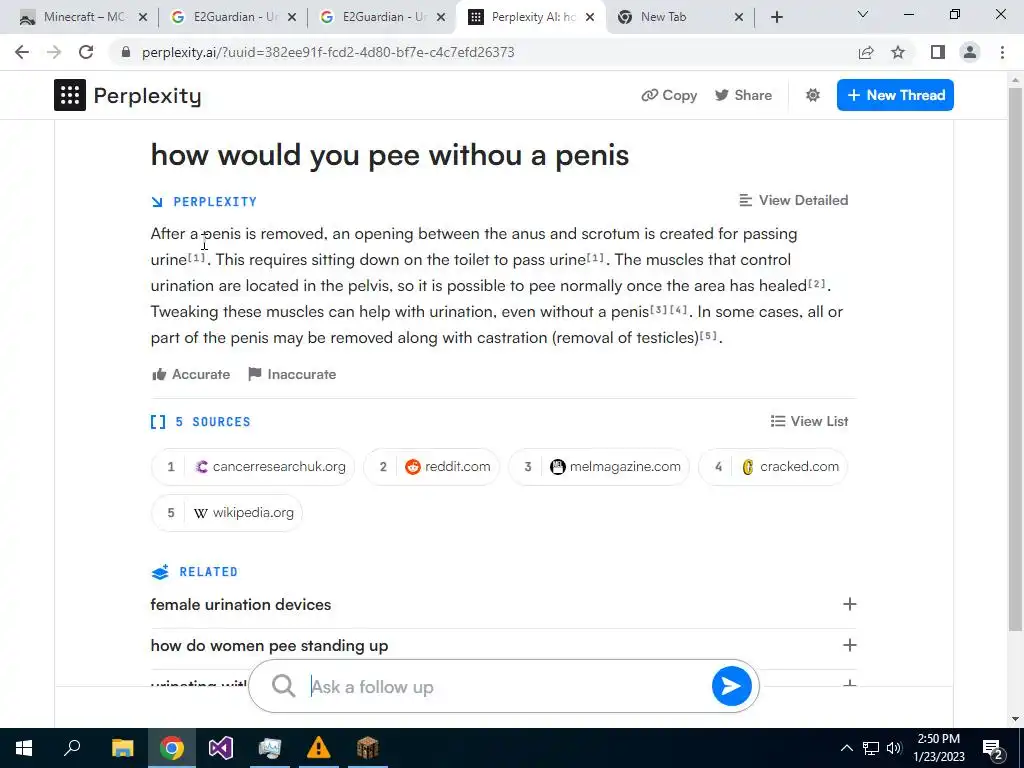Open the cancerresearchuk.org source link
The width and height of the screenshot is (1024, 768).
tap(253, 466)
